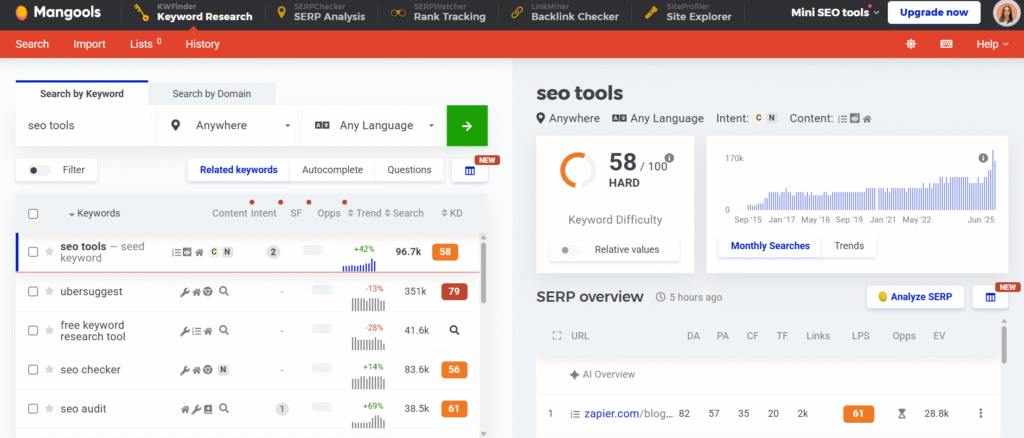Open the keyboard shortcuts icon
Screen dimensions: 1024x438
[x=946, y=44]
